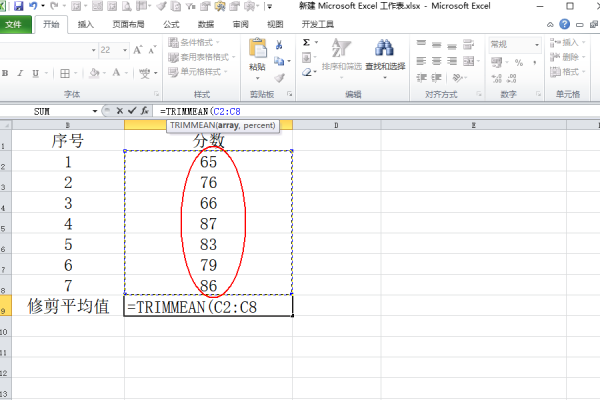Click the Clear eraser icon
The image size is (600, 400).
(307, 72)
